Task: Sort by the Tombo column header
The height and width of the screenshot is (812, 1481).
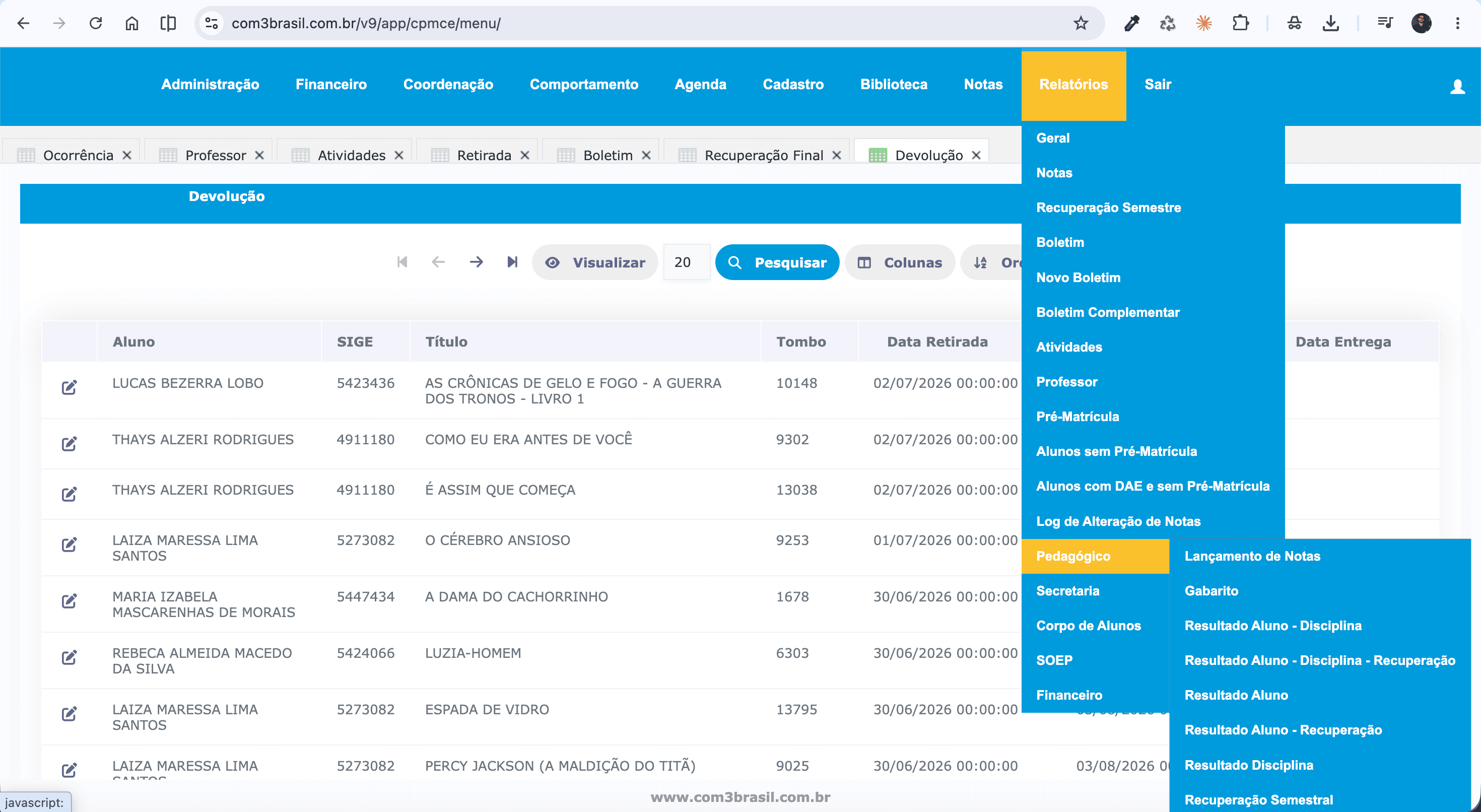Action: pos(801,342)
